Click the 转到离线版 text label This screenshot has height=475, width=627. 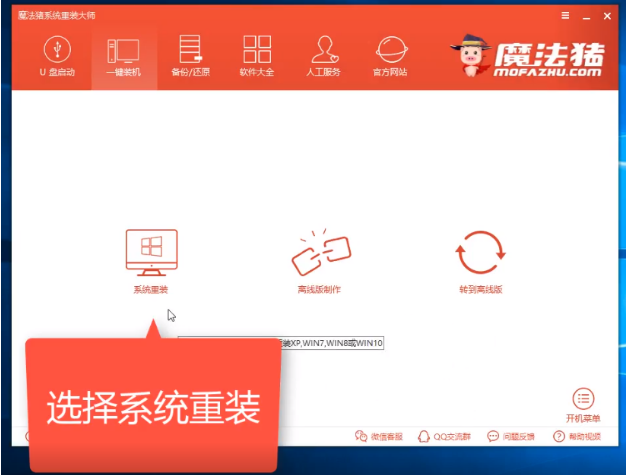(481, 289)
